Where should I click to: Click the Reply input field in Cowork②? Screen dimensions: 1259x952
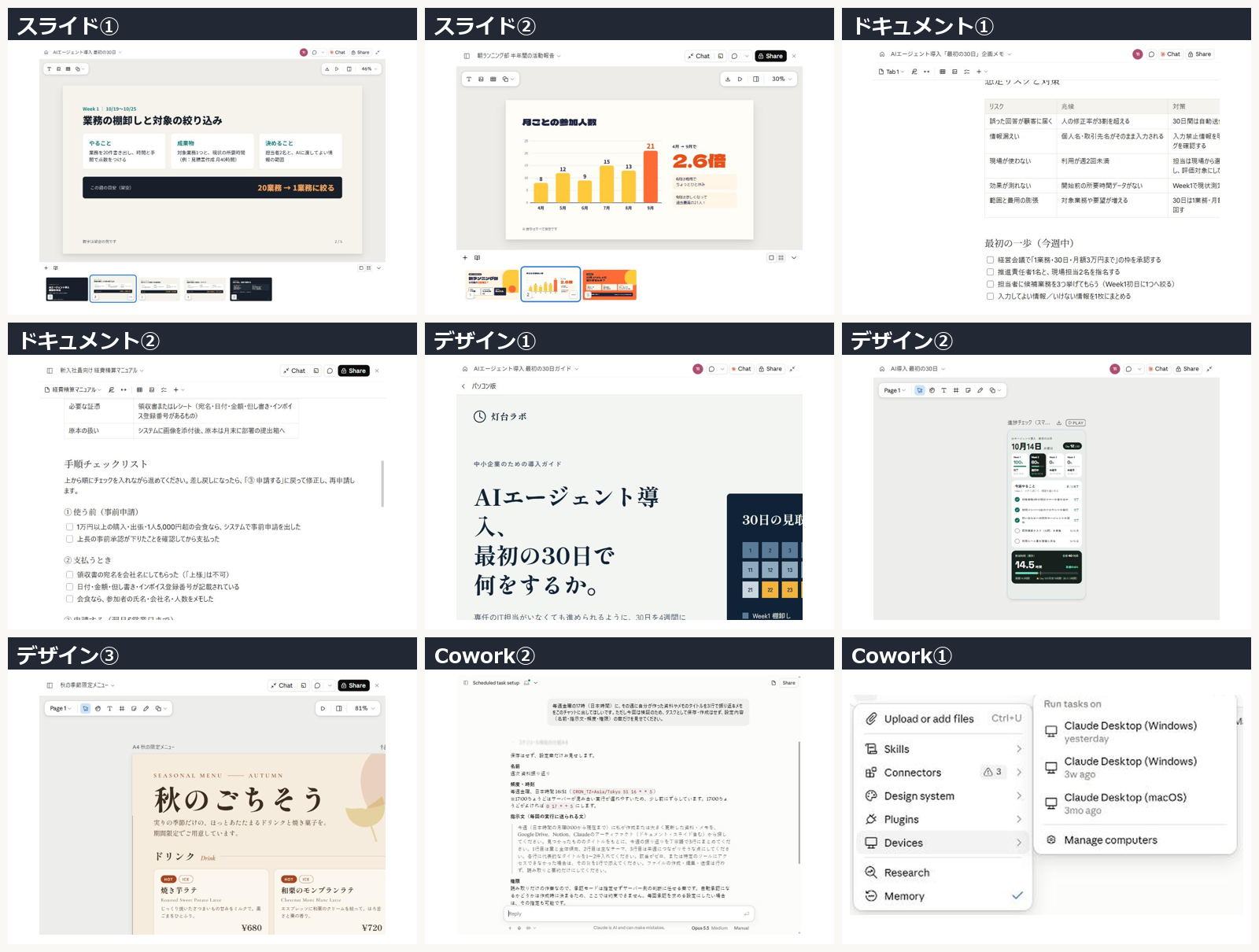(x=629, y=913)
